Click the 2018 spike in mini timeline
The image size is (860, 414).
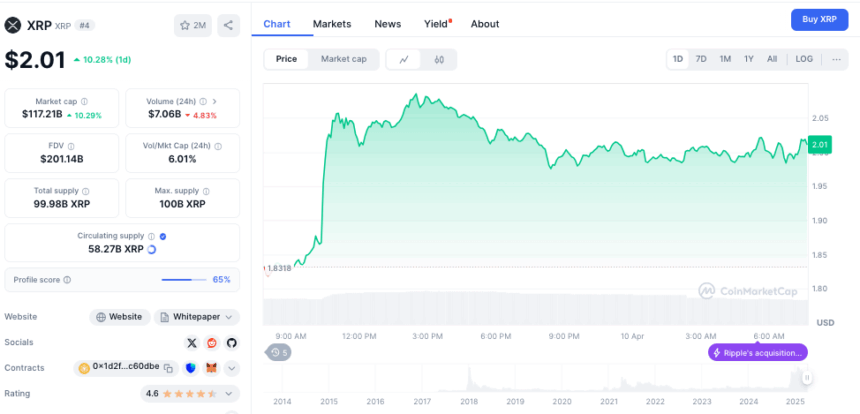[x=469, y=378]
